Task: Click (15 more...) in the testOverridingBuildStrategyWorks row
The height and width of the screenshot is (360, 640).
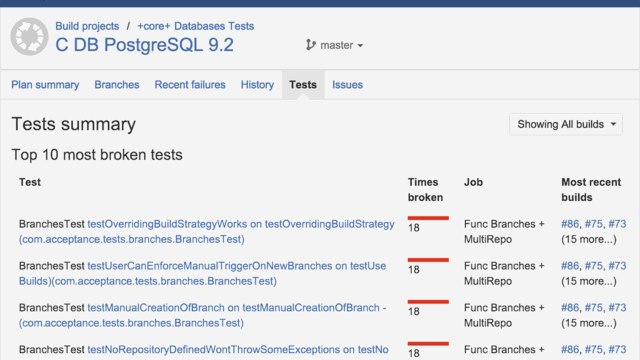Action: click(x=589, y=239)
